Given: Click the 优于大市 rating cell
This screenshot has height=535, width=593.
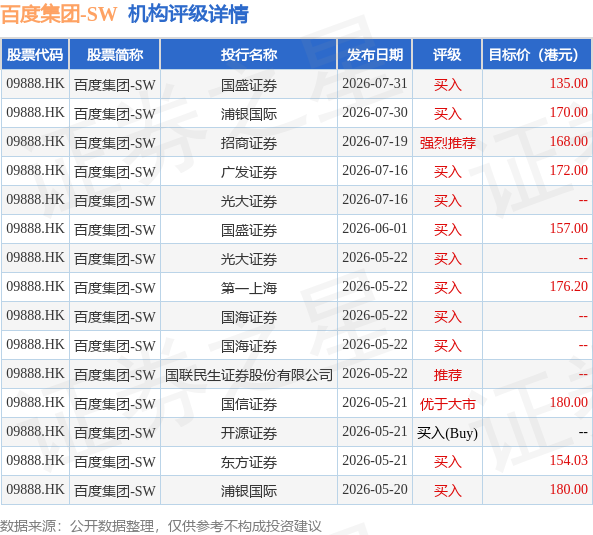Looking at the screenshot, I should pyautogui.click(x=447, y=404).
